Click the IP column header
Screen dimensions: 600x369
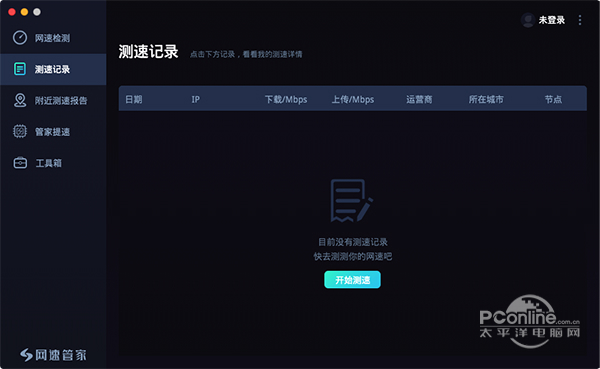196,100
